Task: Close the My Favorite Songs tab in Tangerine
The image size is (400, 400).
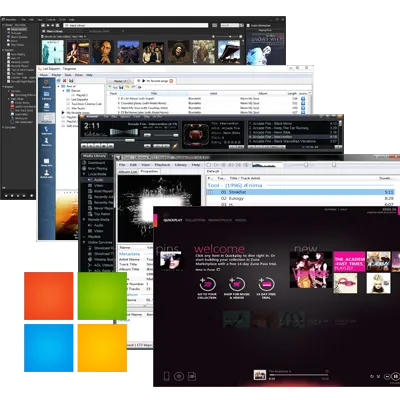Action: coord(171,81)
